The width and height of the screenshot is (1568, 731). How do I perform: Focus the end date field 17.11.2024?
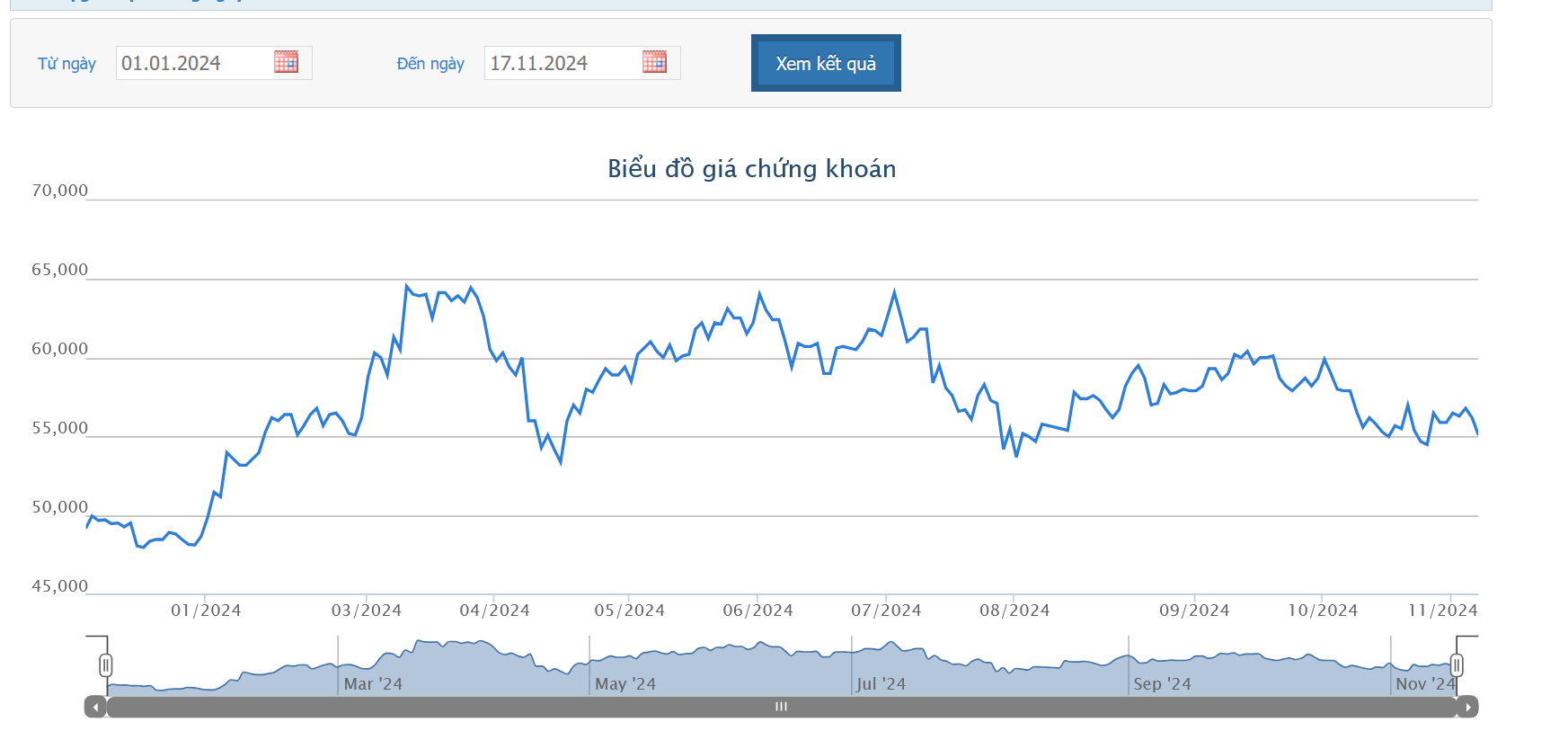(x=563, y=63)
